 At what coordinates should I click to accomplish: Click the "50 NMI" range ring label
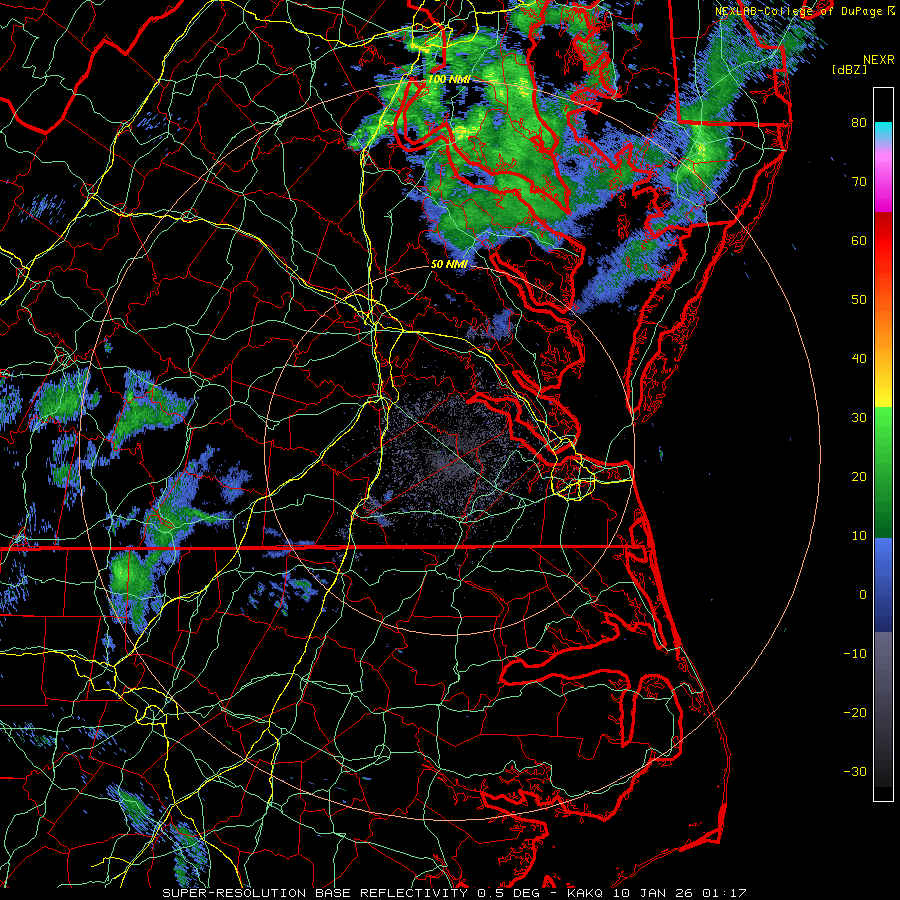tap(449, 265)
